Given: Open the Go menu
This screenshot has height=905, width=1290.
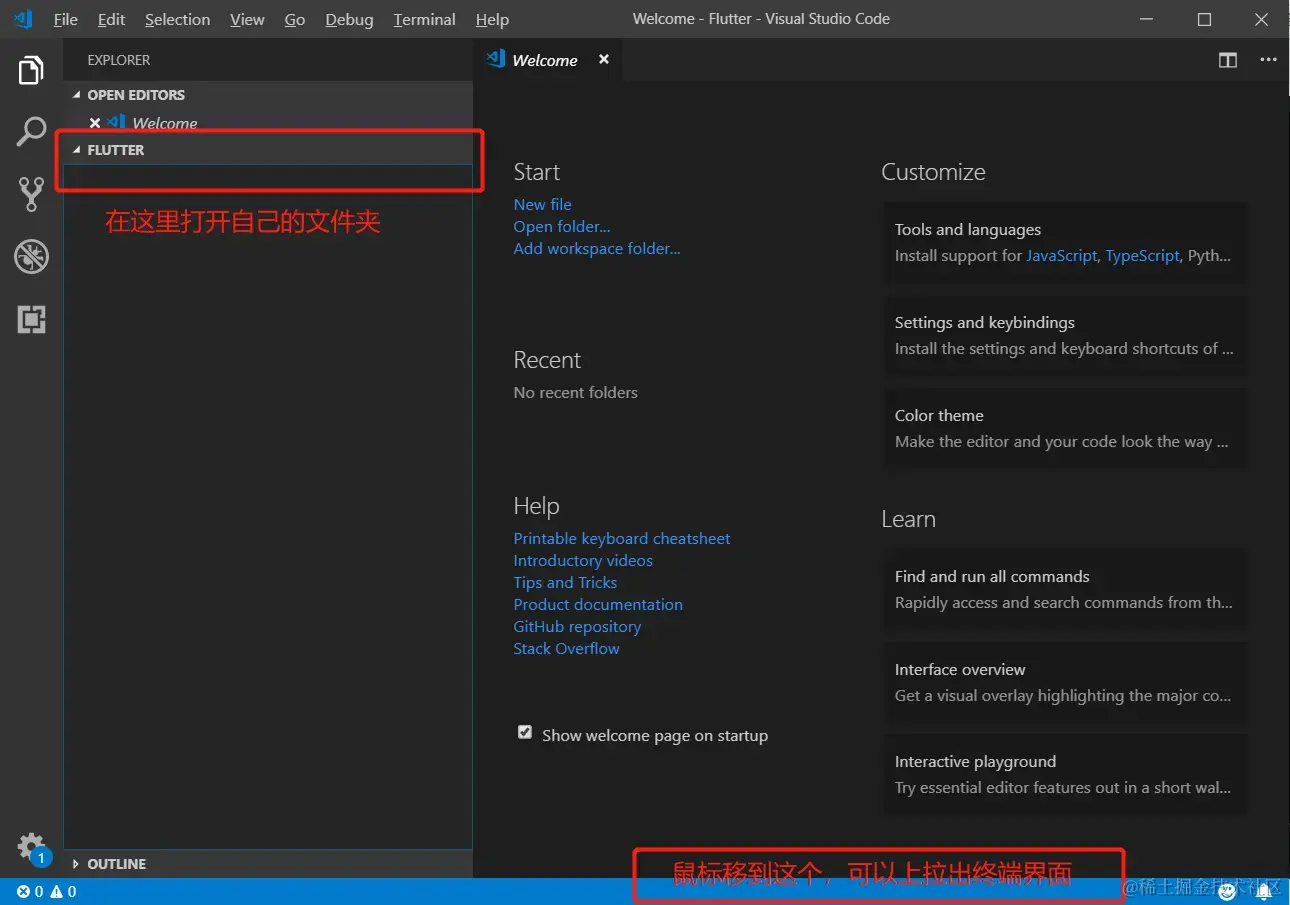Looking at the screenshot, I should 295,19.
